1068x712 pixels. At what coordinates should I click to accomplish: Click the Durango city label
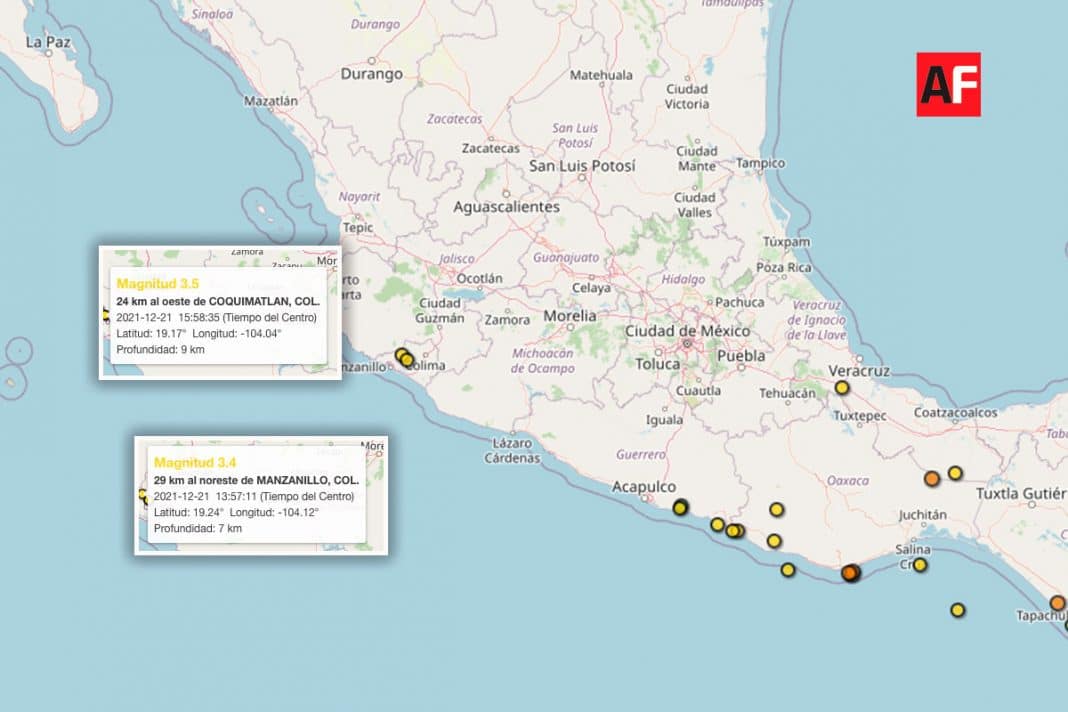pyautogui.click(x=371, y=74)
